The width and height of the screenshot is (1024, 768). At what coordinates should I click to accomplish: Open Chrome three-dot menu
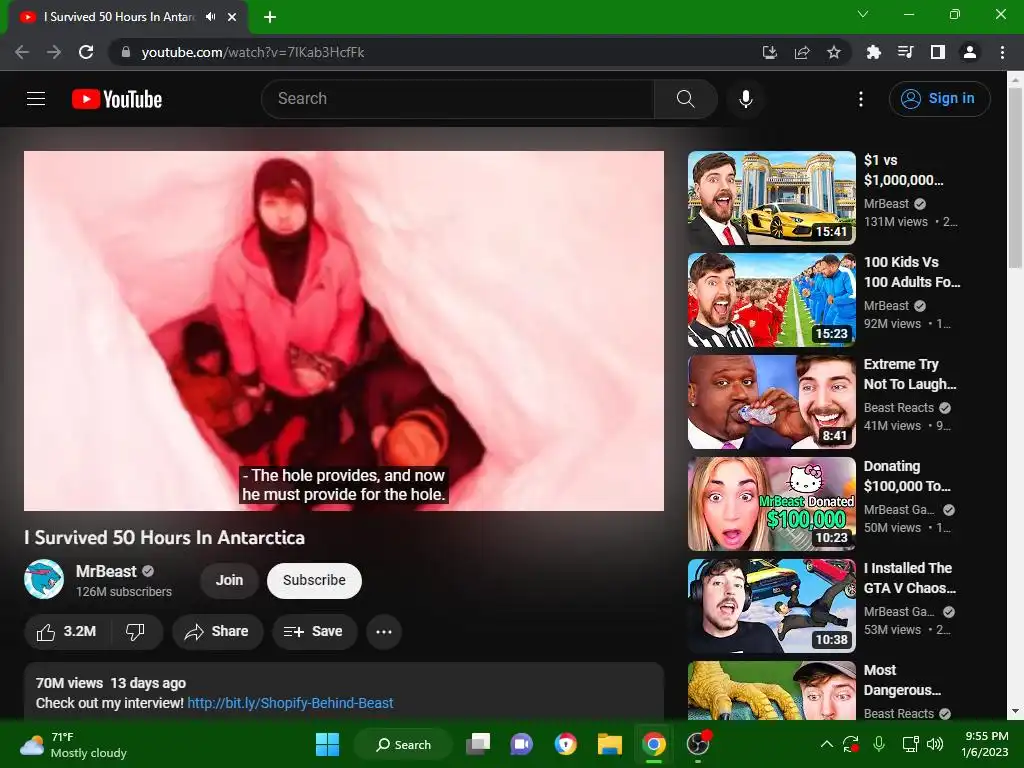click(1002, 52)
